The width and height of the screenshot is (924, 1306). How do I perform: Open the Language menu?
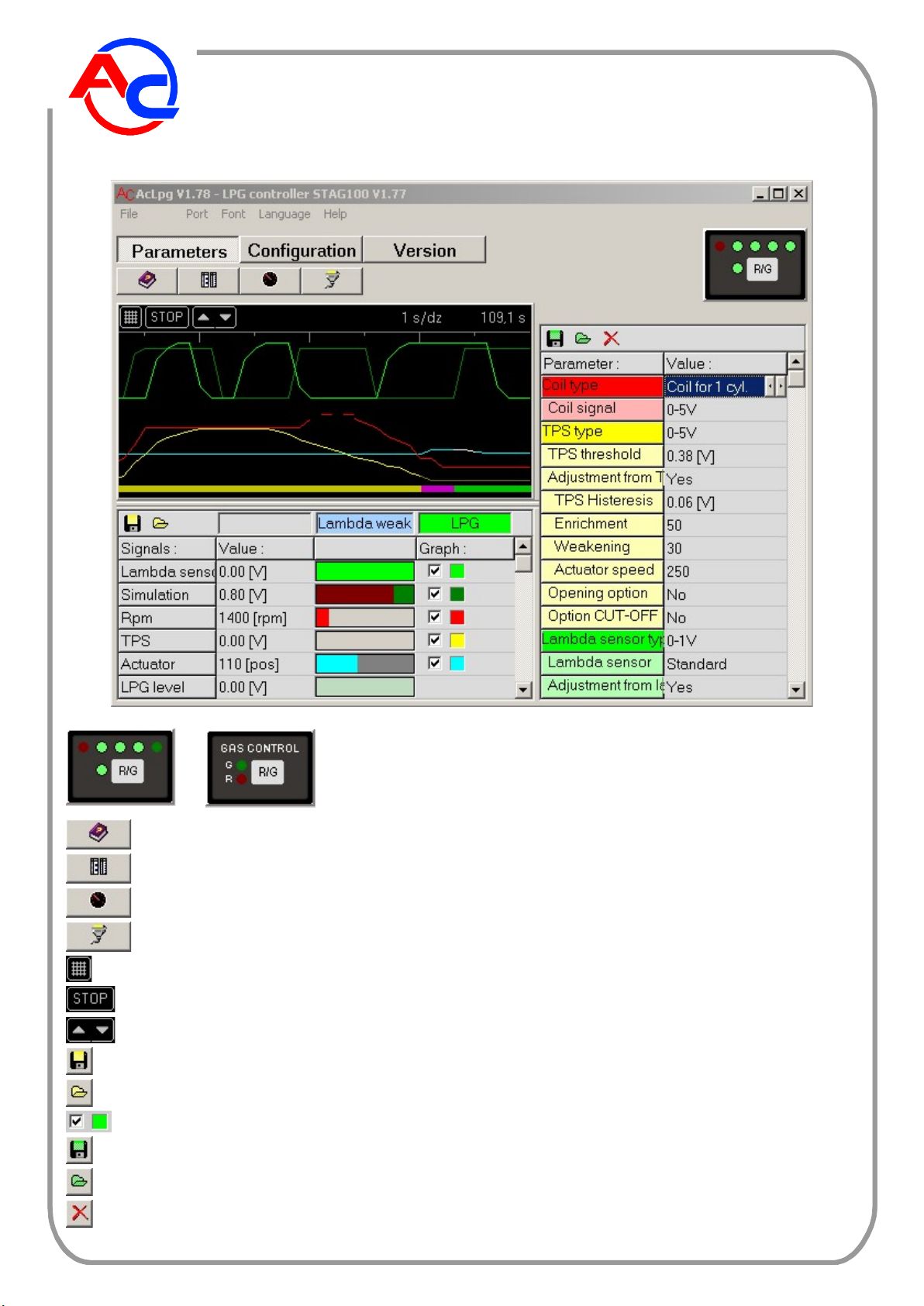click(284, 214)
